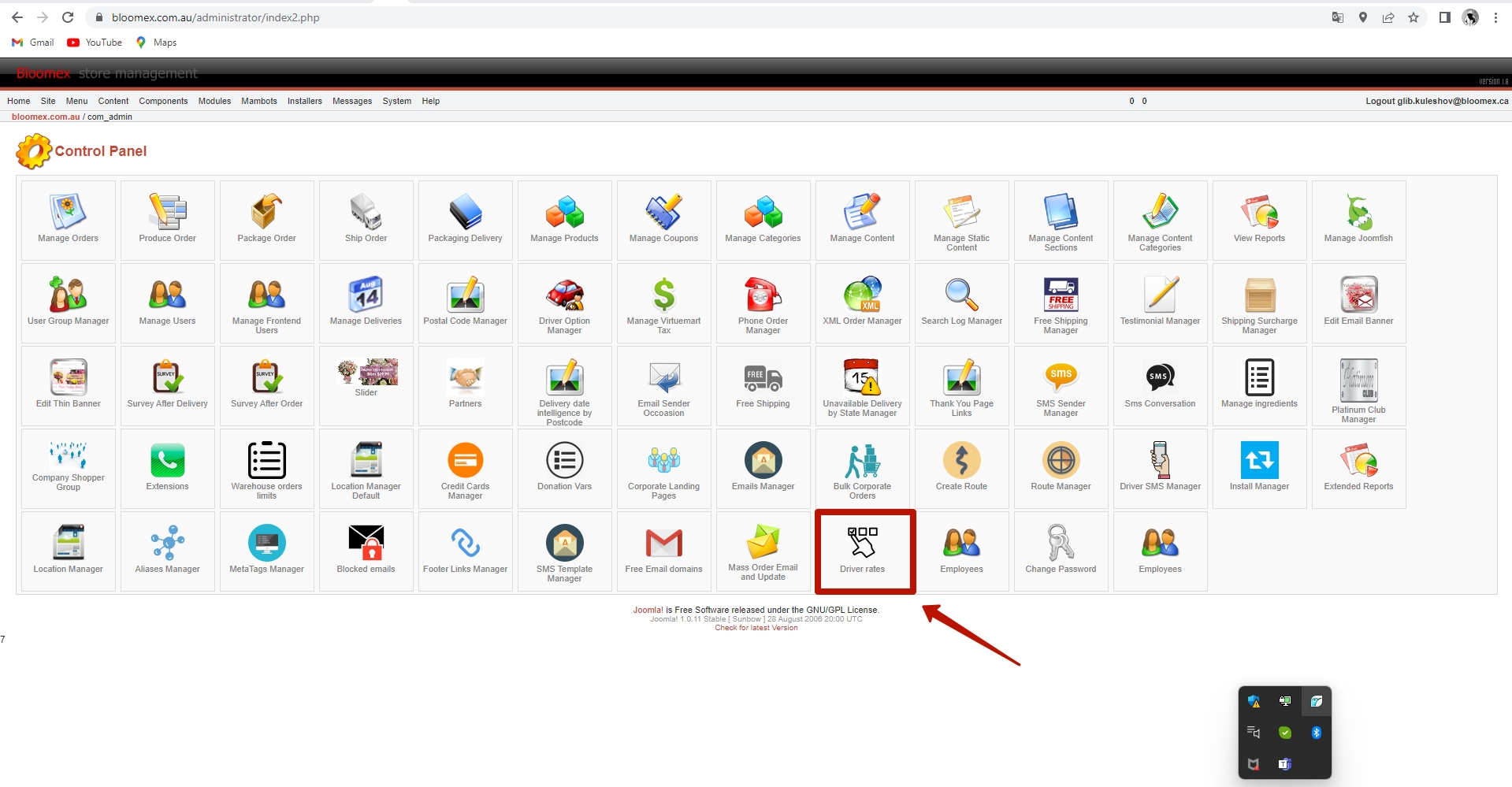Open the YouTube bookmark
1512x787 pixels.
(95, 43)
